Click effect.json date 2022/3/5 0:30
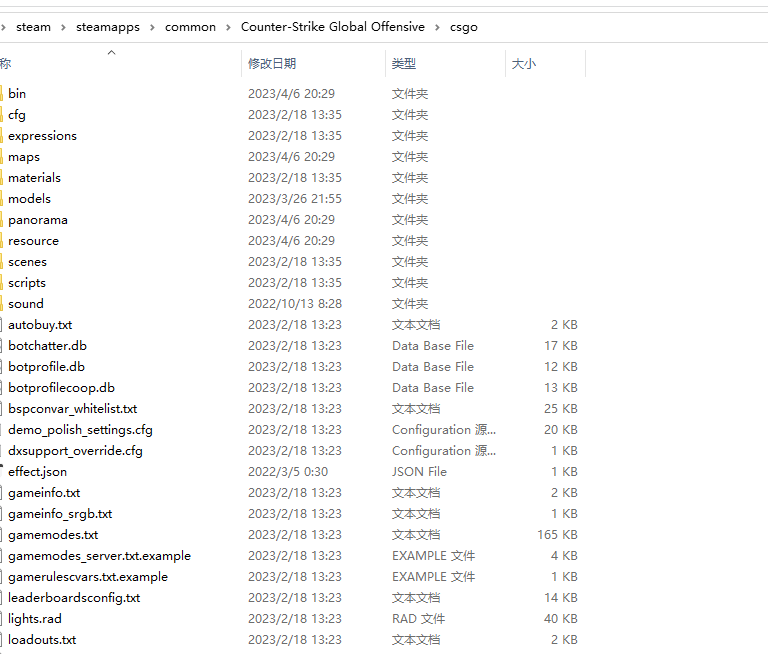 288,472
